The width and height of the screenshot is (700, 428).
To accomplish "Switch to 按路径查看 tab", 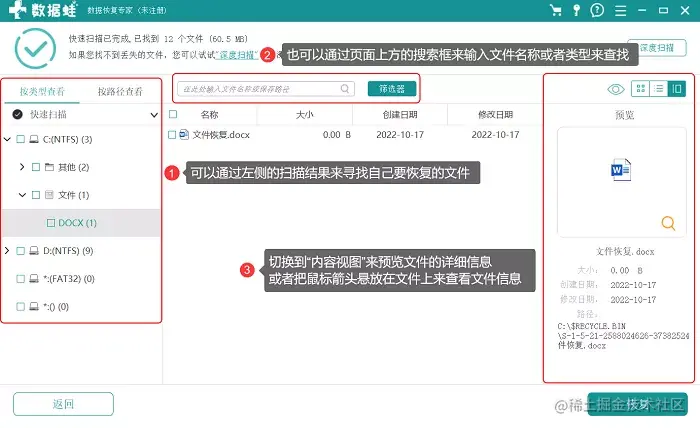I will pos(120,91).
